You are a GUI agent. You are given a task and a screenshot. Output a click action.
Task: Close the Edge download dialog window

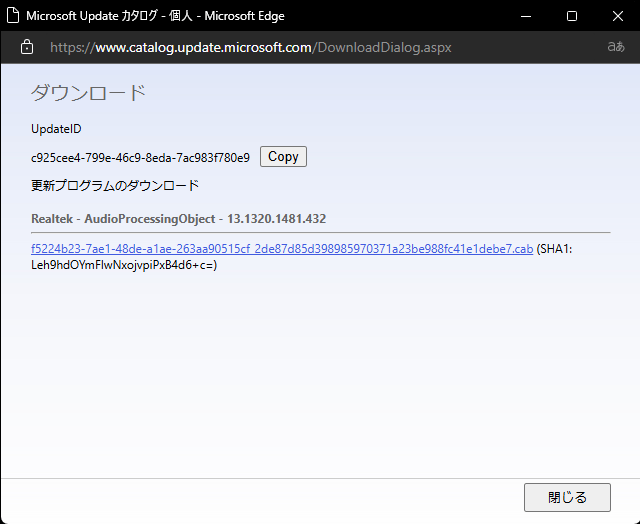[x=618, y=16]
